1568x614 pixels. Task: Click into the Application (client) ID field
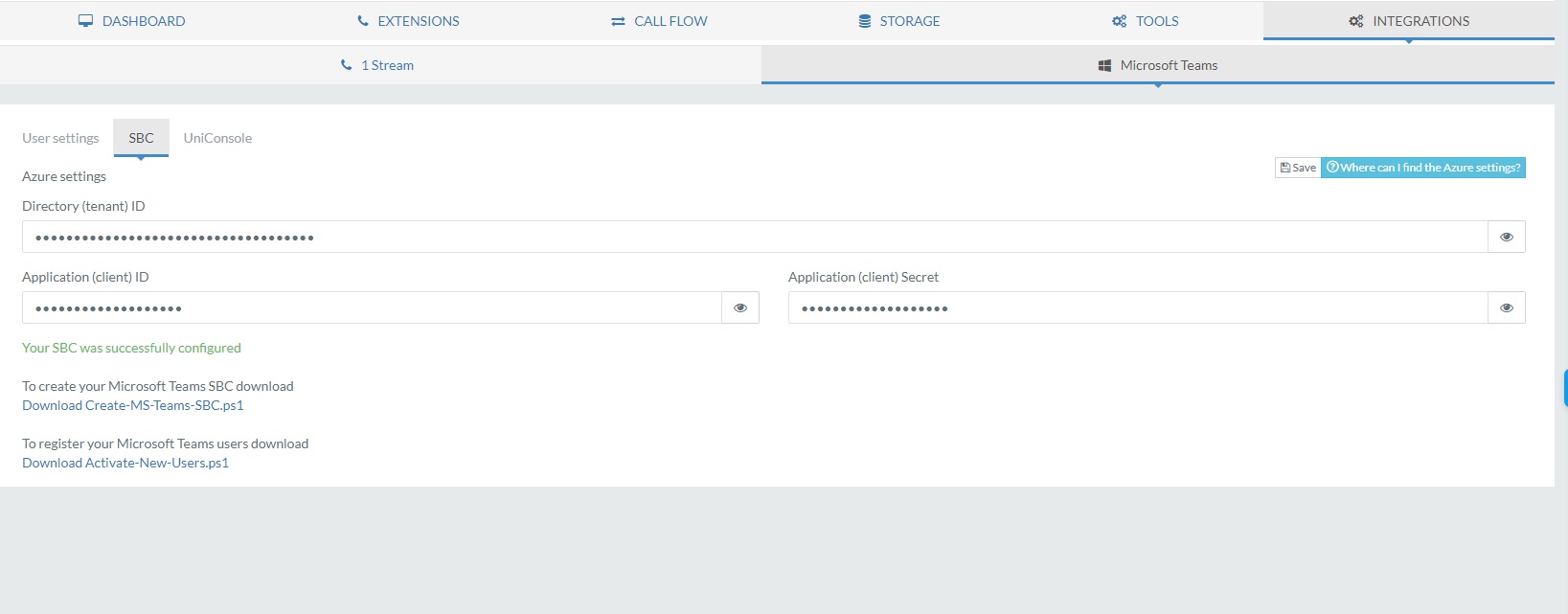372,307
